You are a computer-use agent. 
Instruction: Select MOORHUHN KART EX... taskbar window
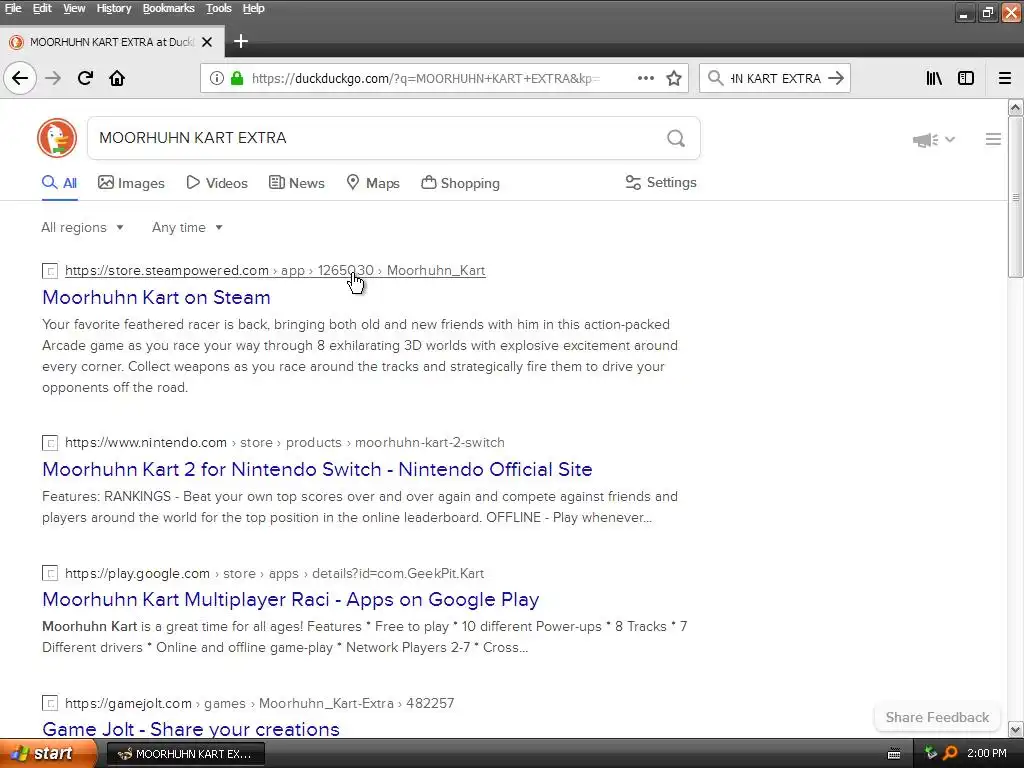(x=185, y=754)
